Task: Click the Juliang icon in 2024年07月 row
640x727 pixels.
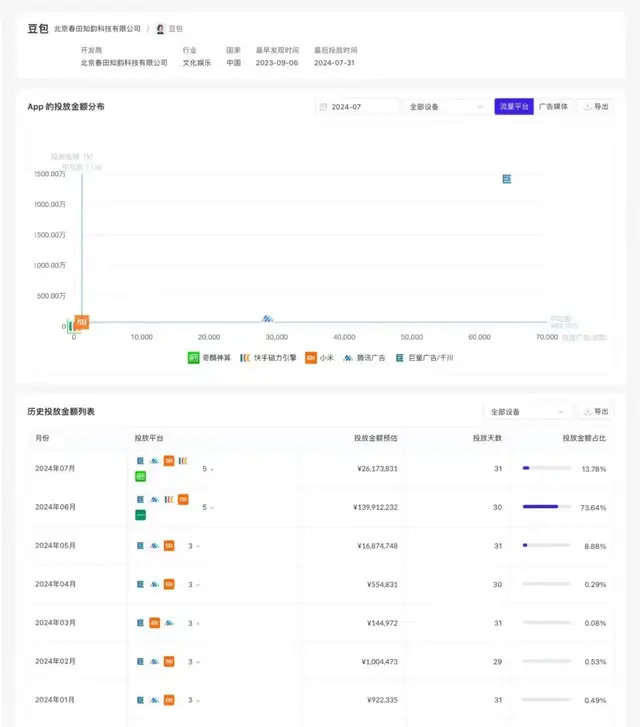Action: click(x=140, y=461)
